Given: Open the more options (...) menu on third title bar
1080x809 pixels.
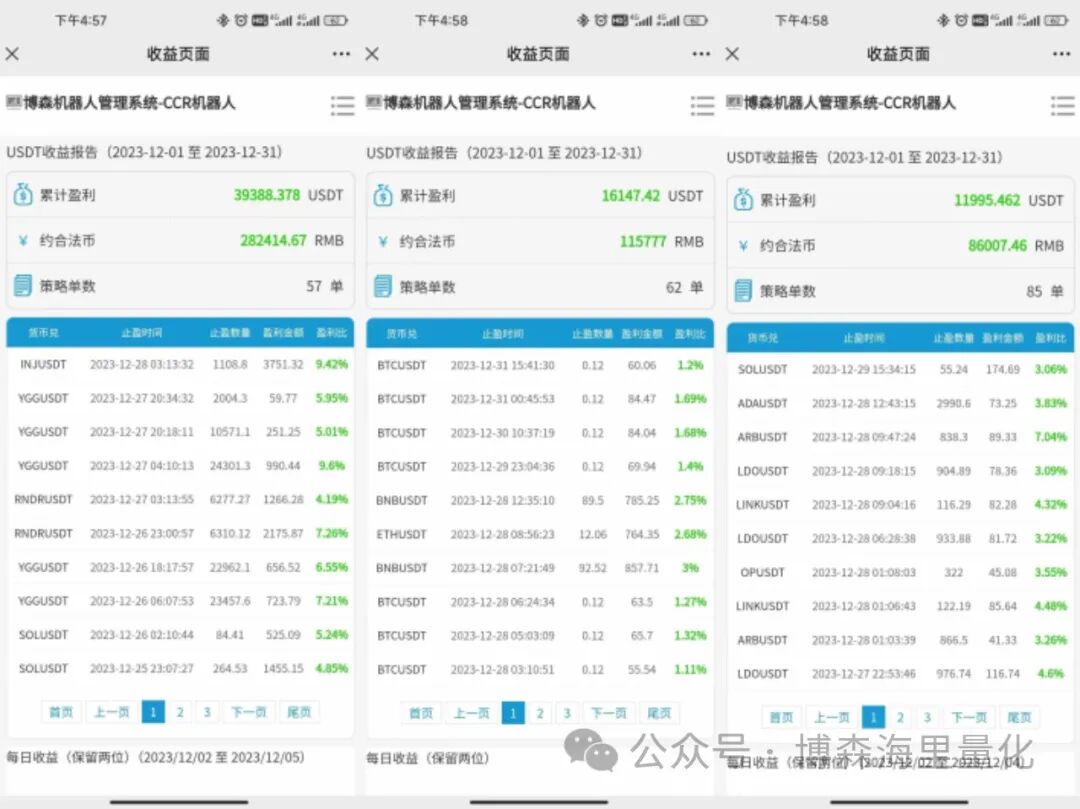Looking at the screenshot, I should pos(1059,54).
